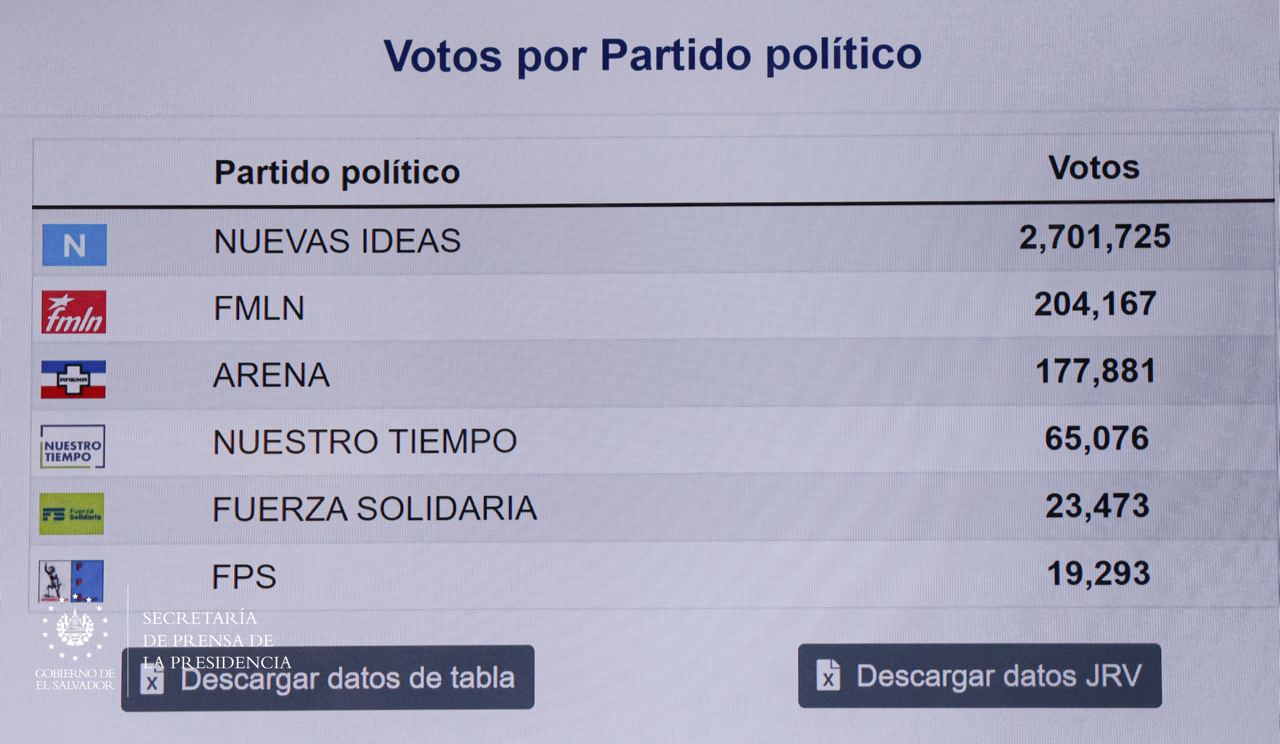Select the FUERZA SOLIDARIA party name
The width and height of the screenshot is (1280, 744).
(x=375, y=508)
